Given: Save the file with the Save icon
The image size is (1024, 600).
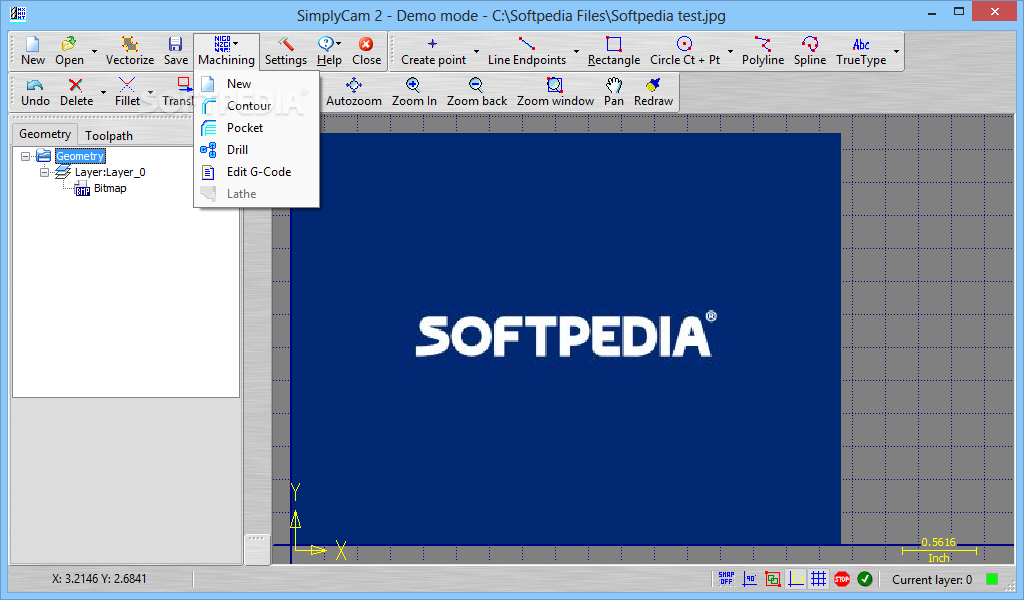Looking at the screenshot, I should (x=176, y=51).
